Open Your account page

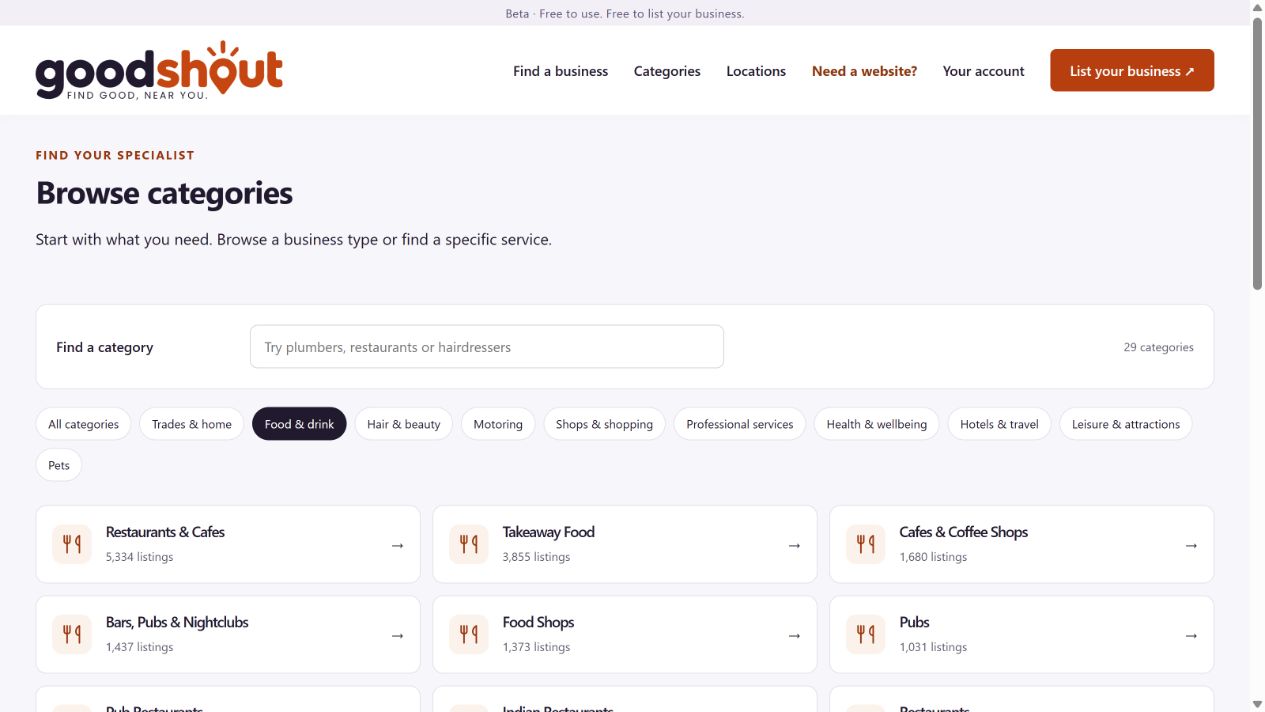pos(983,71)
